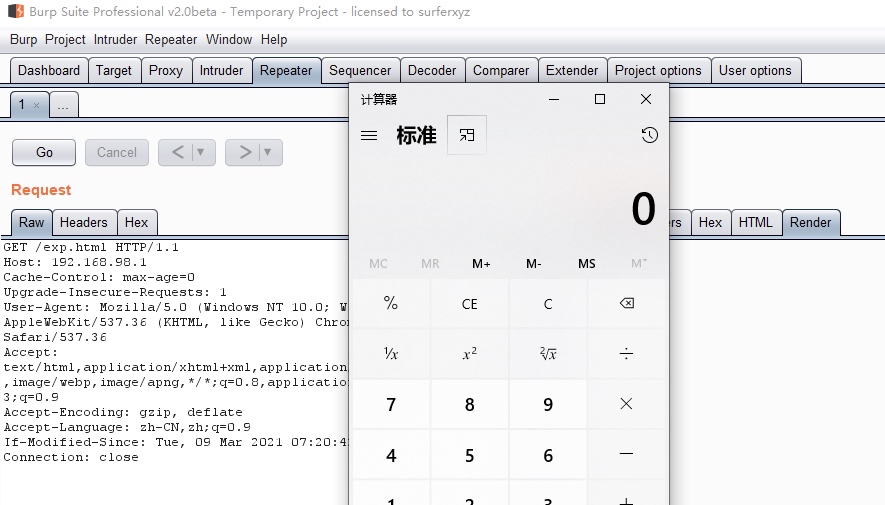Switch to the Intruder tool tab
This screenshot has width=885, height=505.
pos(221,70)
